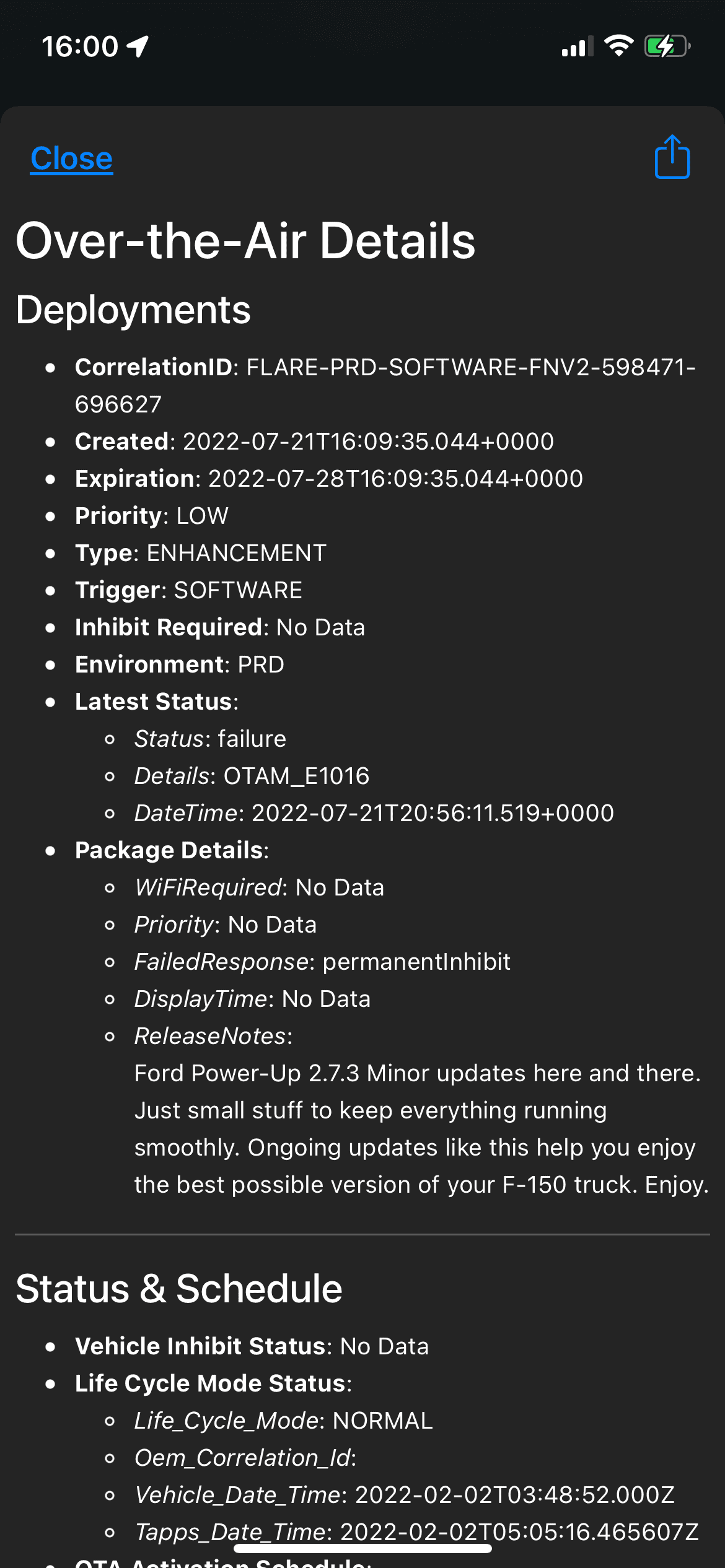Tap the Inhibit Required No Data entry
The image size is (725, 1568).
tap(219, 627)
